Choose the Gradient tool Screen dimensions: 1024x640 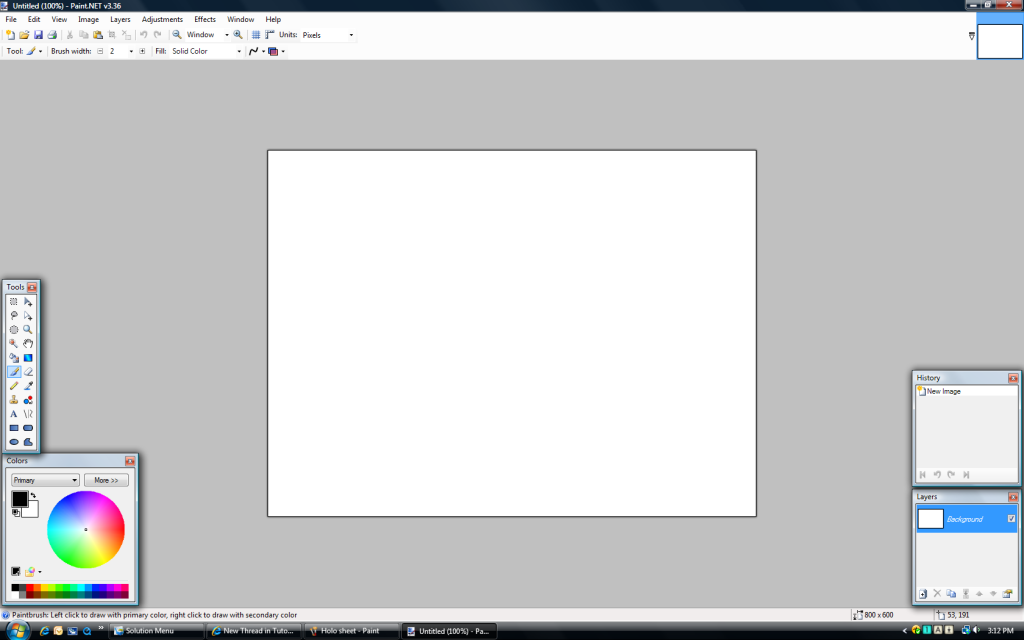click(x=28, y=357)
